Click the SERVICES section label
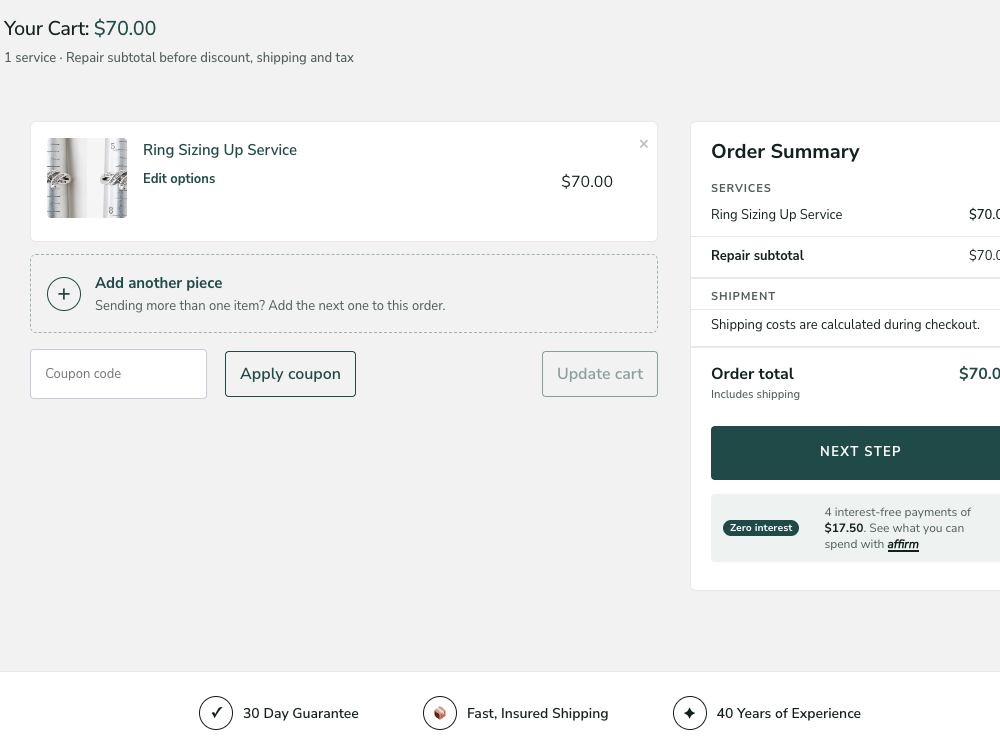Image resolution: width=1000 pixels, height=750 pixels. click(740, 188)
